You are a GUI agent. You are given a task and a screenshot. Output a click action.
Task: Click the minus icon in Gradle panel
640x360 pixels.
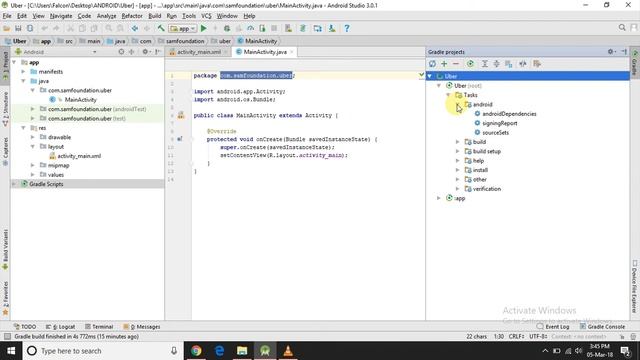(x=456, y=64)
